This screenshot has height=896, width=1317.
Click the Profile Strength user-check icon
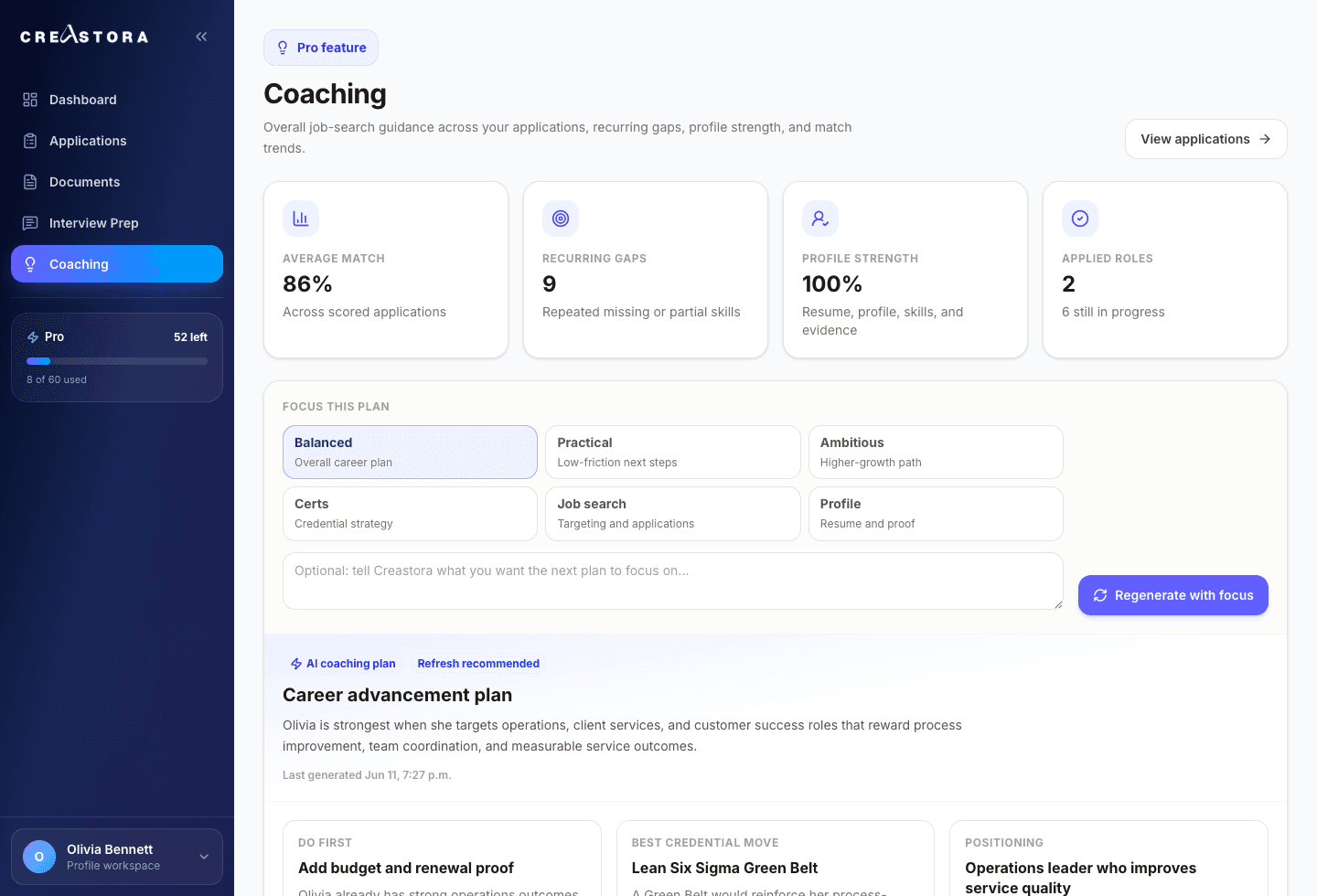pos(820,219)
